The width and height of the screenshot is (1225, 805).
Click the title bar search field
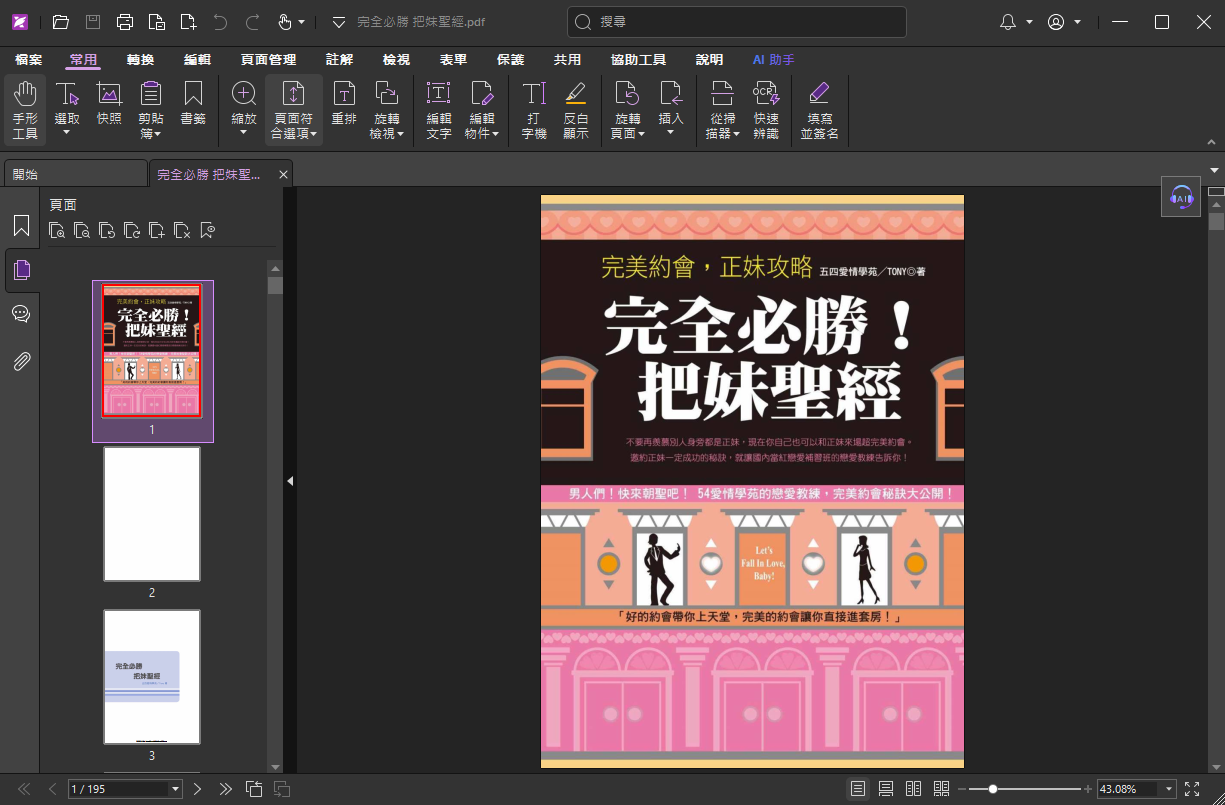pyautogui.click(x=737, y=22)
